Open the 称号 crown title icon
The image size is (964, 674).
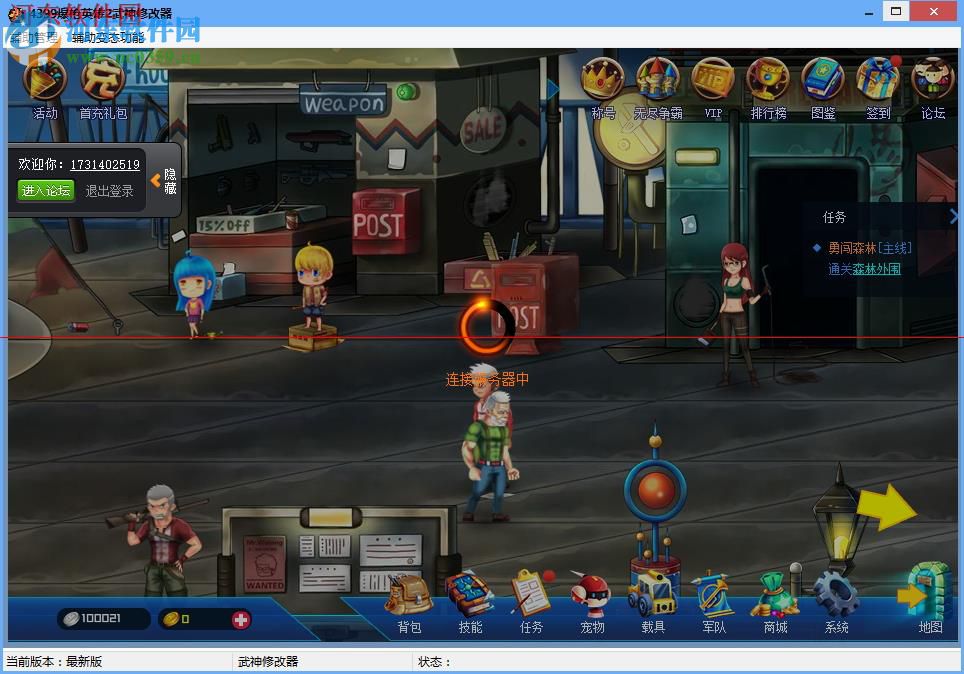click(602, 87)
